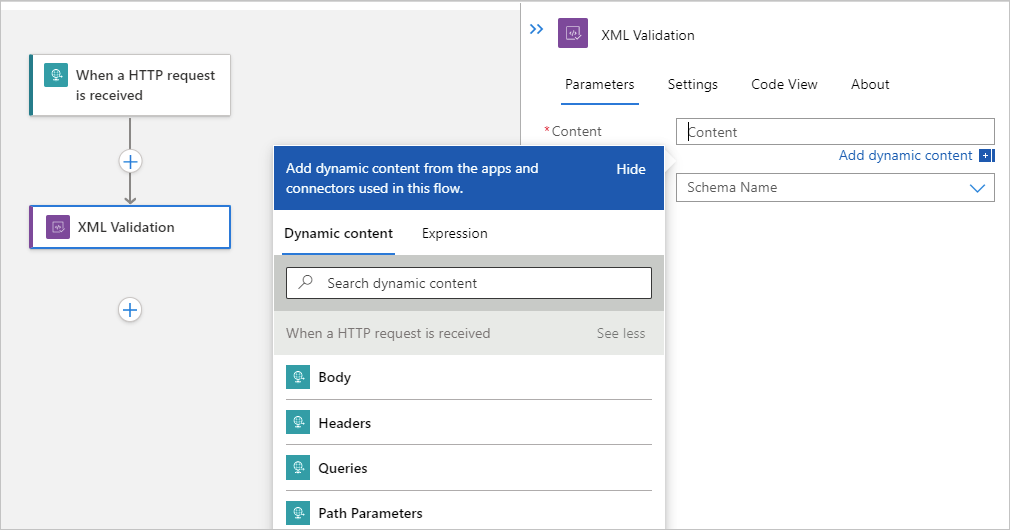Open the Code View tab
This screenshot has height=530, width=1010.
(x=784, y=84)
